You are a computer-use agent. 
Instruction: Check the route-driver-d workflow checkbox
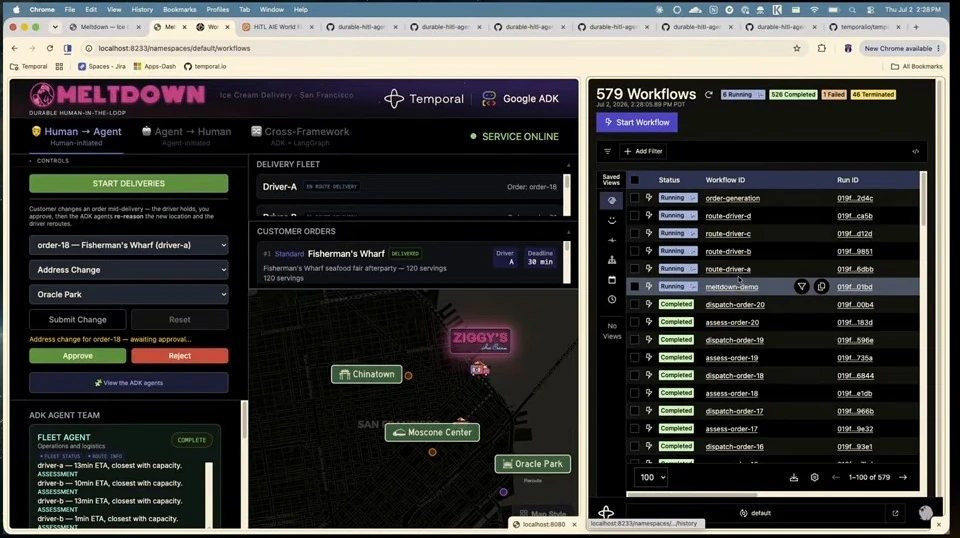pos(635,215)
